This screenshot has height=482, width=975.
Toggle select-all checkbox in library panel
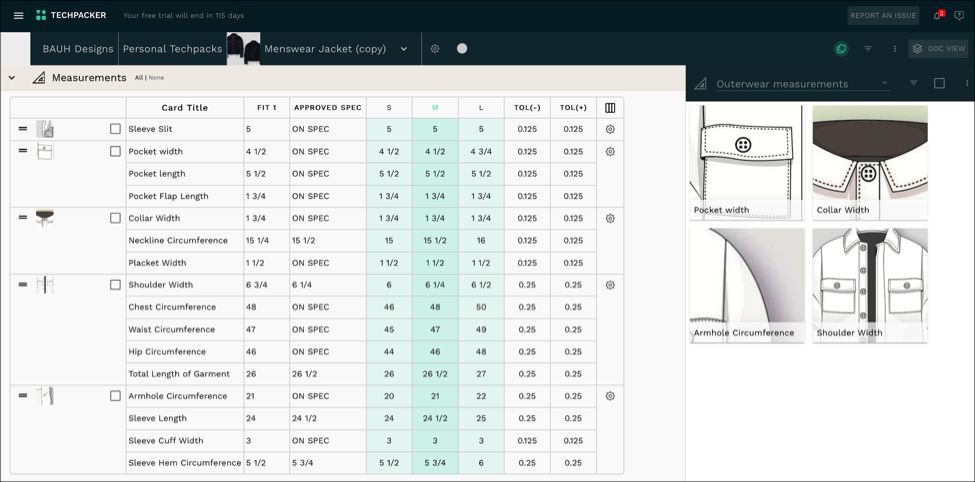tap(940, 83)
